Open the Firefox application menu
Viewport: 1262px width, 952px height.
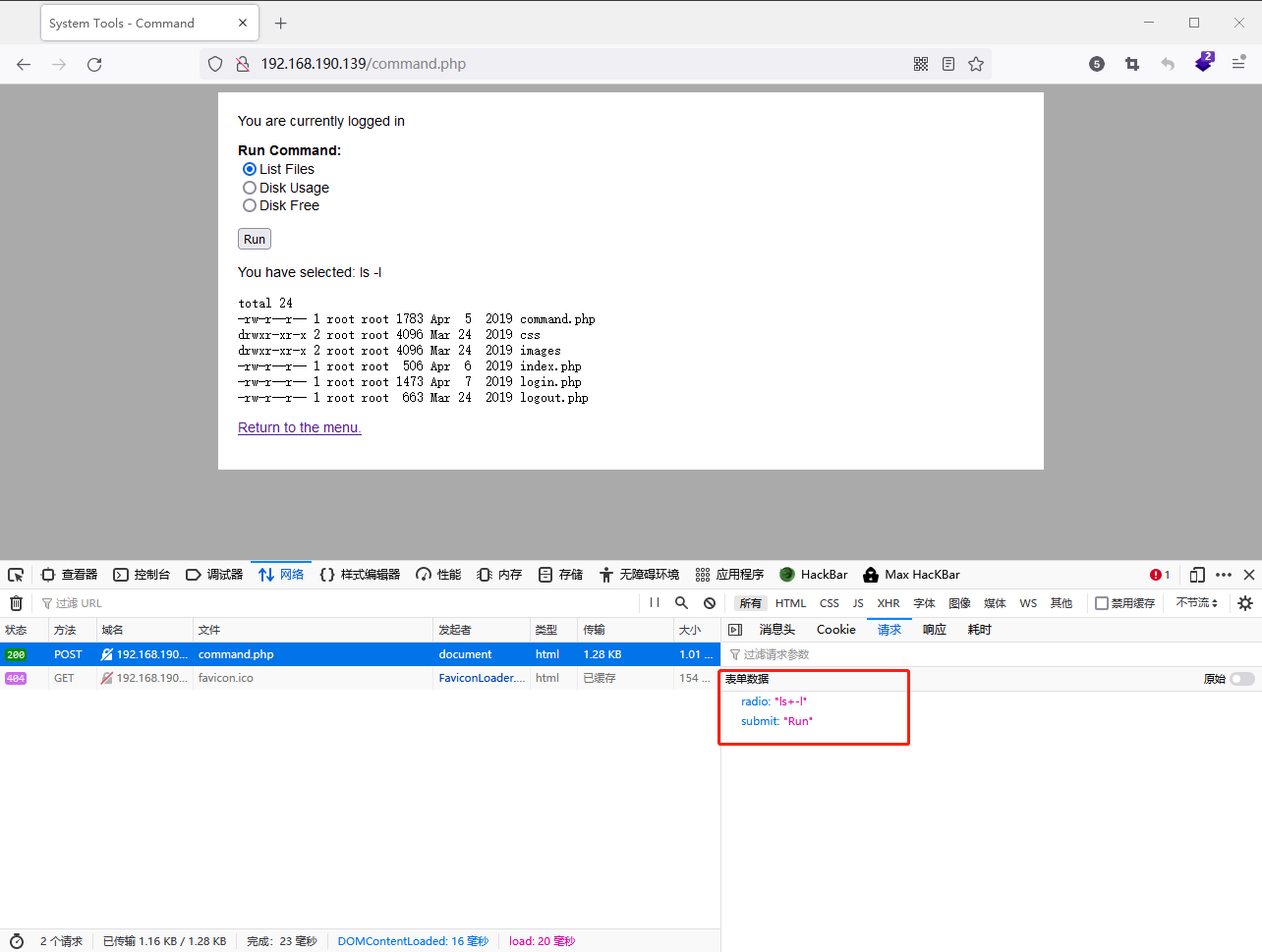coord(1238,63)
